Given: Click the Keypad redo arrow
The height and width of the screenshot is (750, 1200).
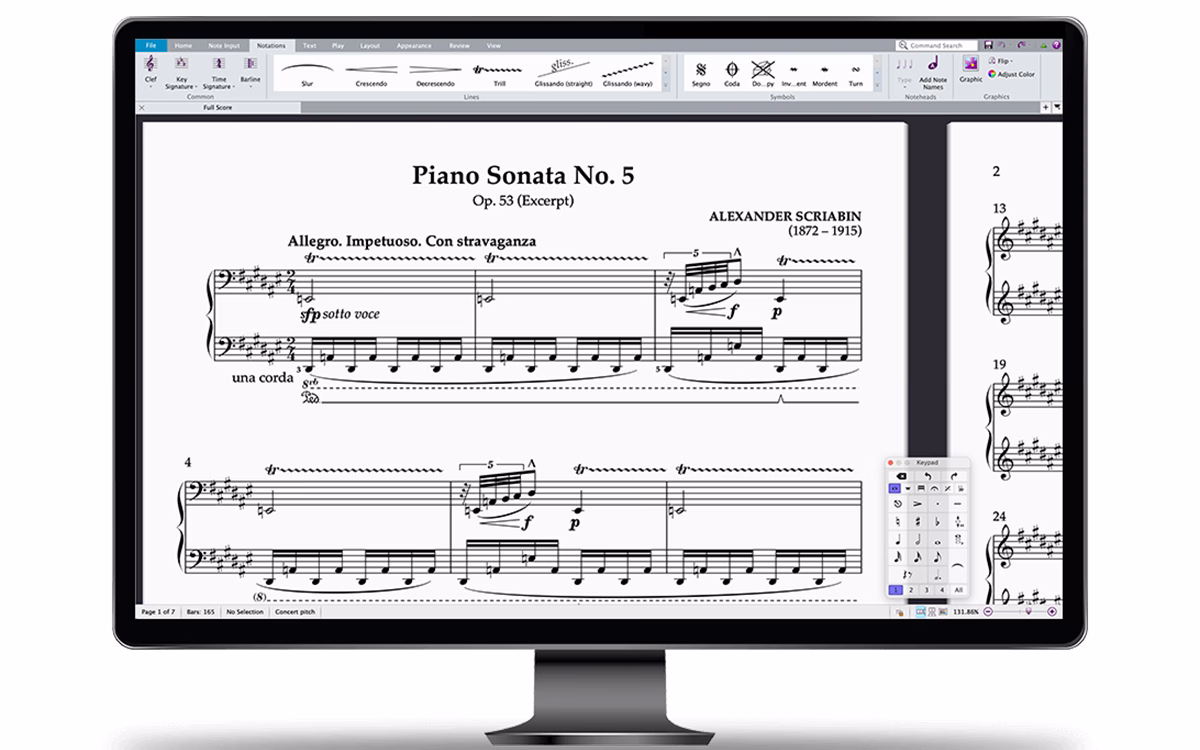Looking at the screenshot, I should tap(954, 475).
